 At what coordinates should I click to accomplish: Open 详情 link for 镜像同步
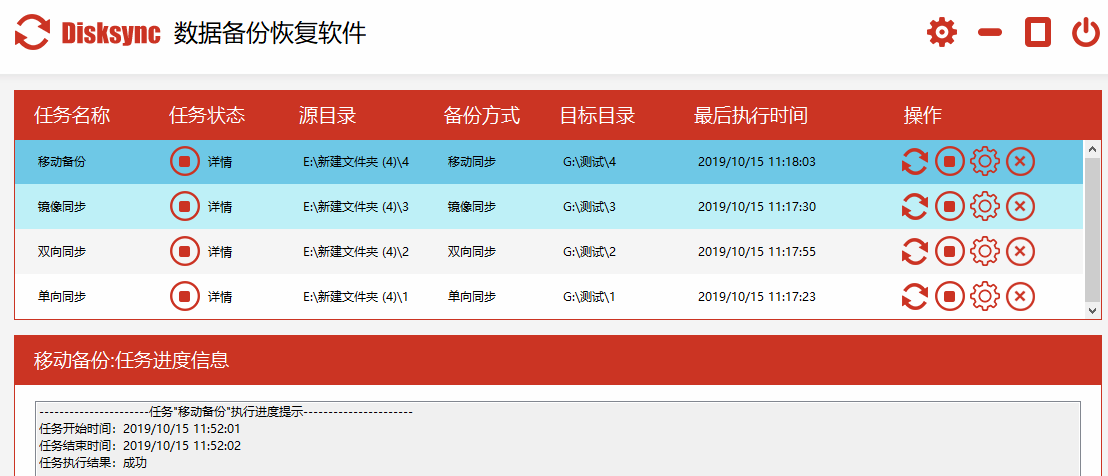pyautogui.click(x=220, y=207)
